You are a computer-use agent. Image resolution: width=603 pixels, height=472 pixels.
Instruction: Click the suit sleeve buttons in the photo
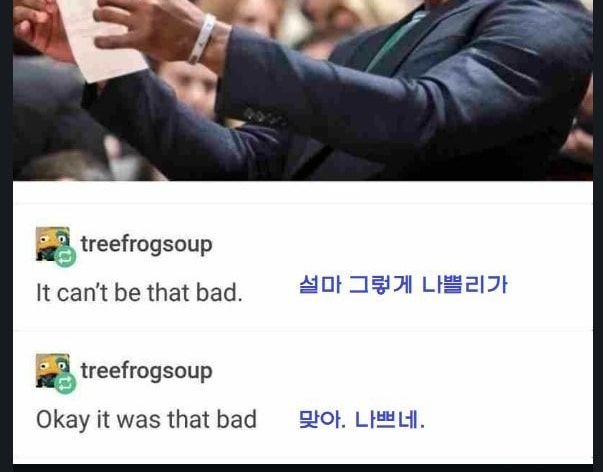[x=265, y=117]
